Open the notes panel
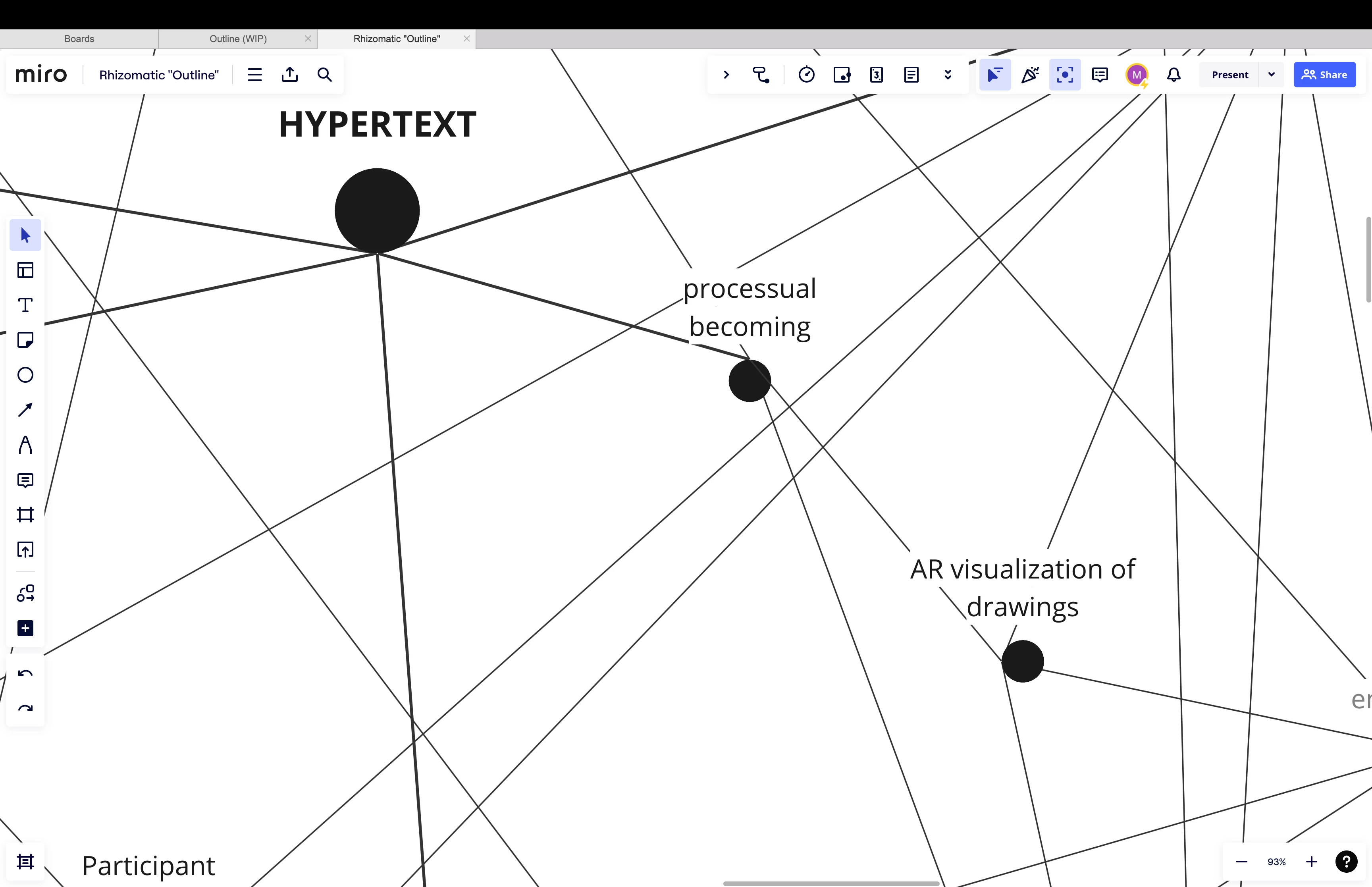1372x887 pixels. tap(911, 75)
